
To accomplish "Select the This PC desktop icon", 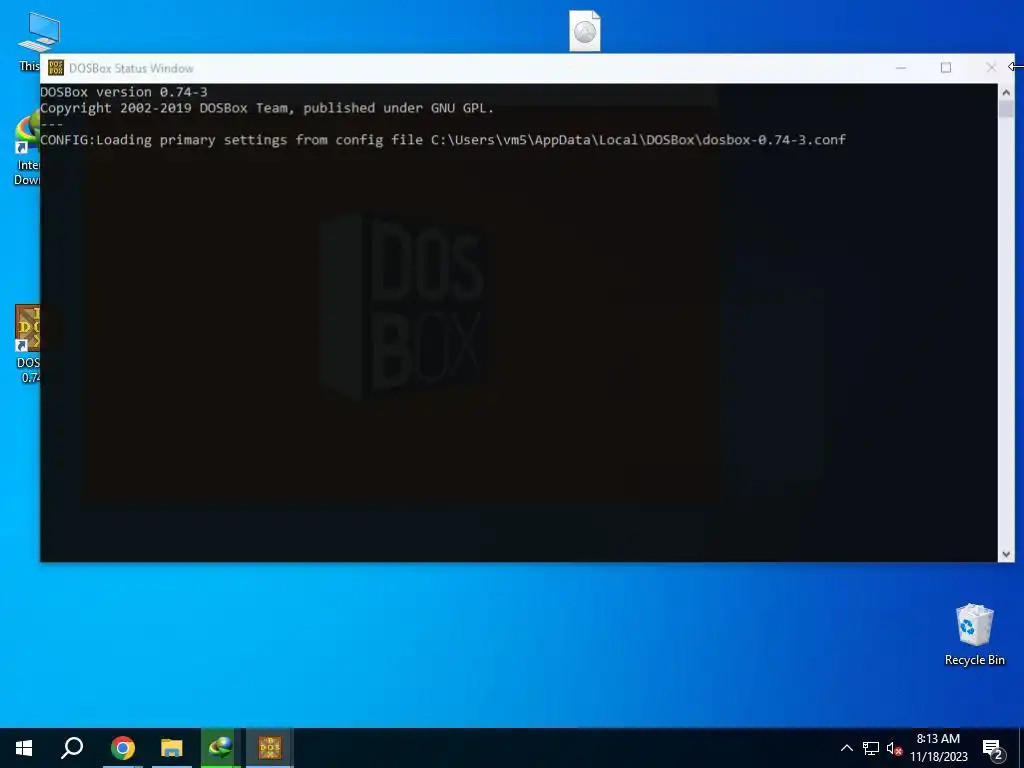I will click(x=29, y=42).
